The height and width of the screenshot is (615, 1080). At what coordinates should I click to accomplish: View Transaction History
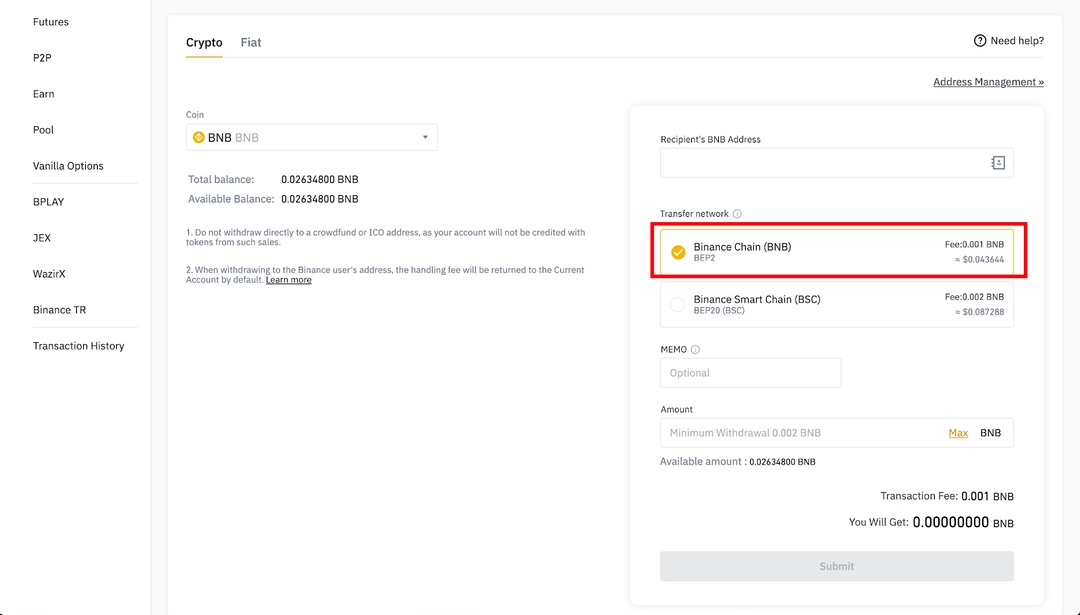click(x=79, y=346)
